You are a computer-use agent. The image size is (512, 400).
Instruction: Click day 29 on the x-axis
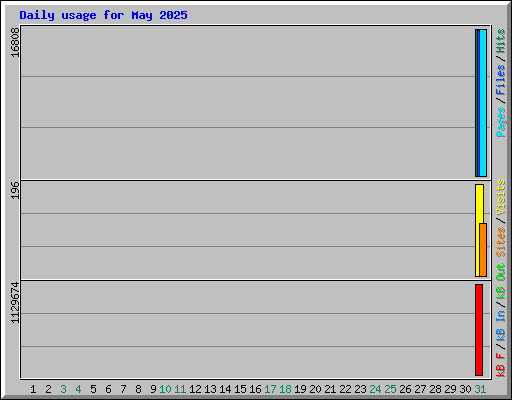450,389
